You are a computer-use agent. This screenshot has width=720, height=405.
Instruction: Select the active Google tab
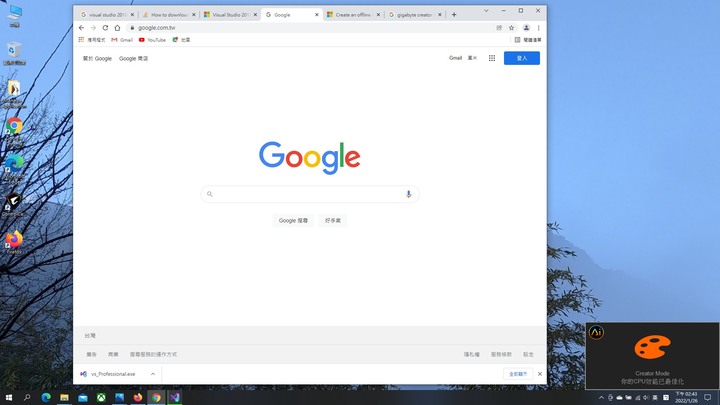(291, 15)
